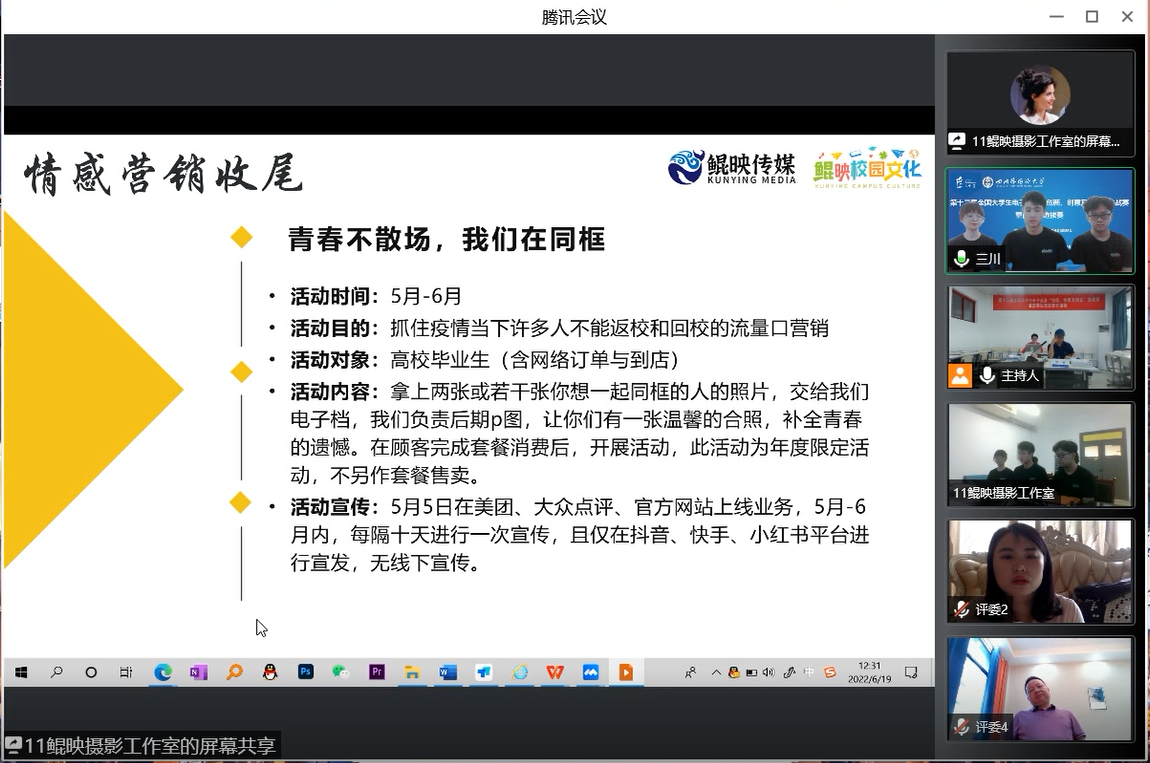The image size is (1150, 763).
Task: Click the Windows Start button
Action: coord(20,673)
